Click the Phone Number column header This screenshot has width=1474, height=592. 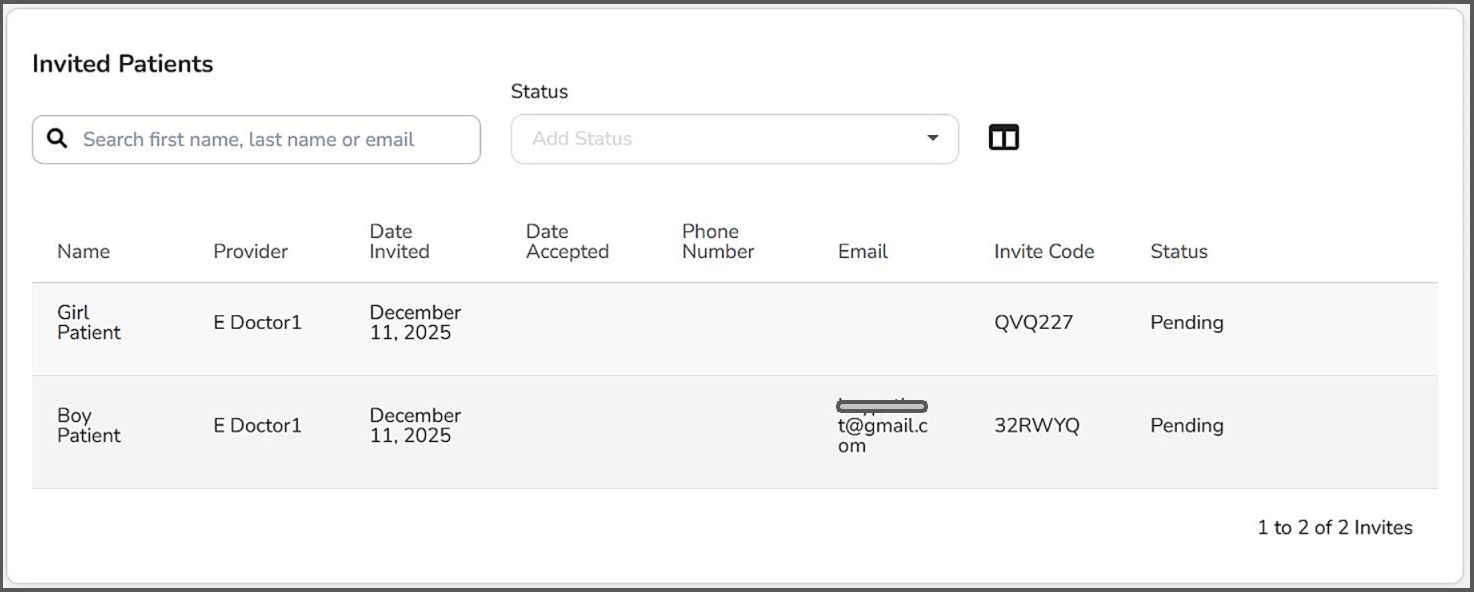click(x=717, y=242)
